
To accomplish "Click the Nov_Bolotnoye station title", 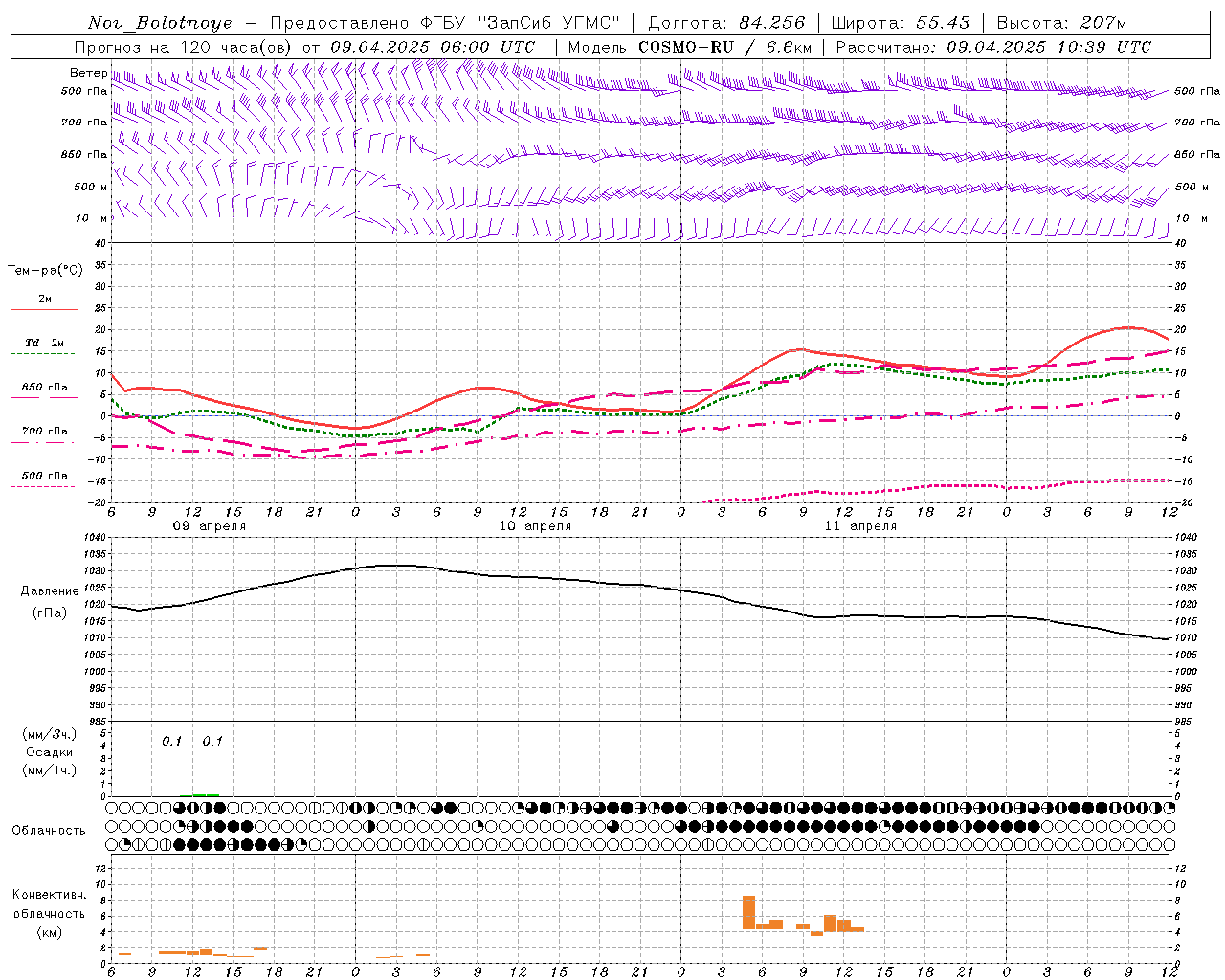I will pos(160,23).
